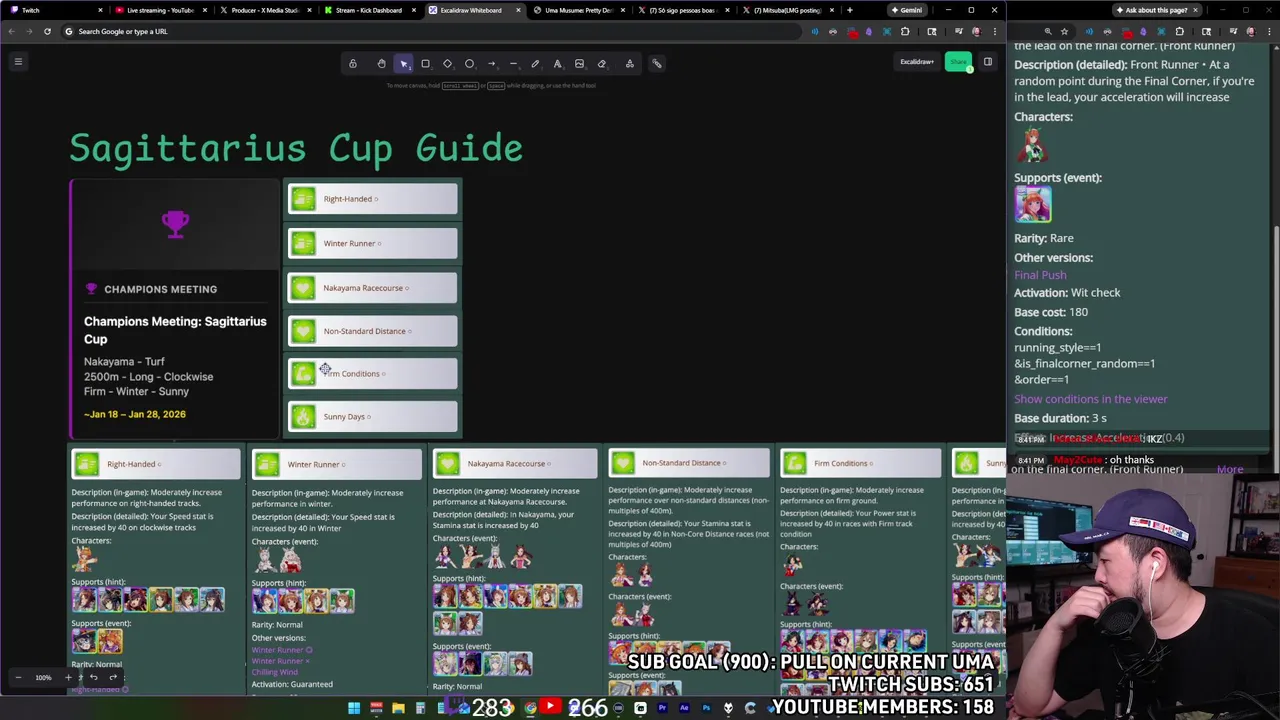Image resolution: width=1280 pixels, height=720 pixels.
Task: Click the browser address bar
Action: tap(430, 31)
